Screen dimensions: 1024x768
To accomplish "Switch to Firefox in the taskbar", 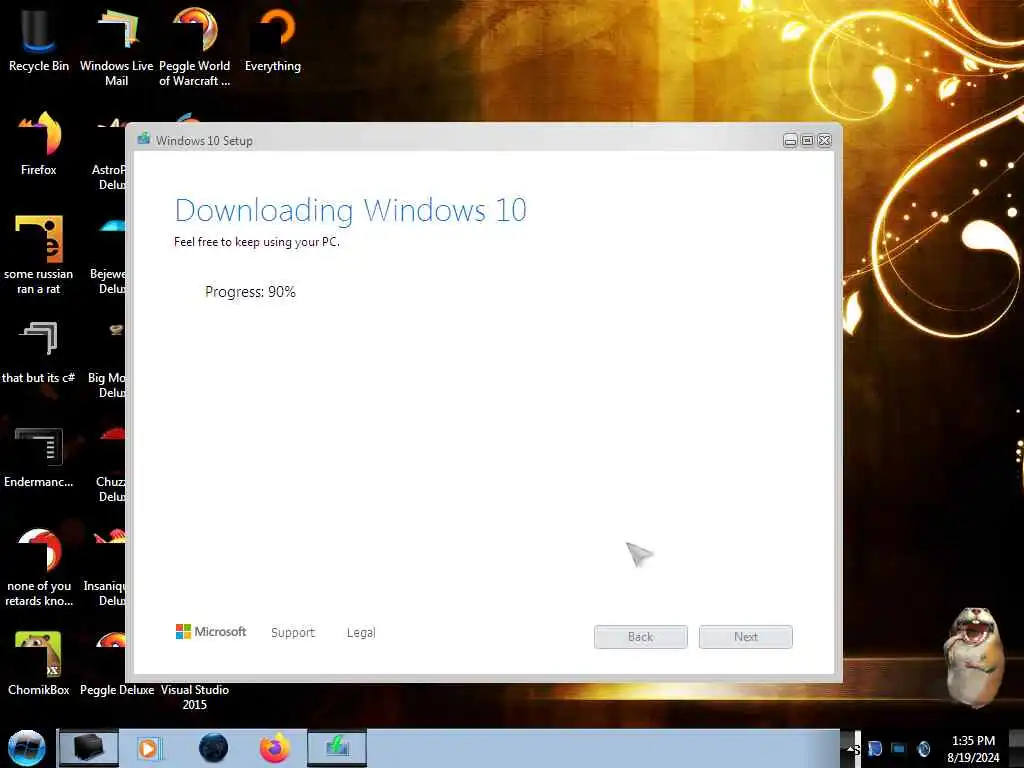I will (275, 748).
